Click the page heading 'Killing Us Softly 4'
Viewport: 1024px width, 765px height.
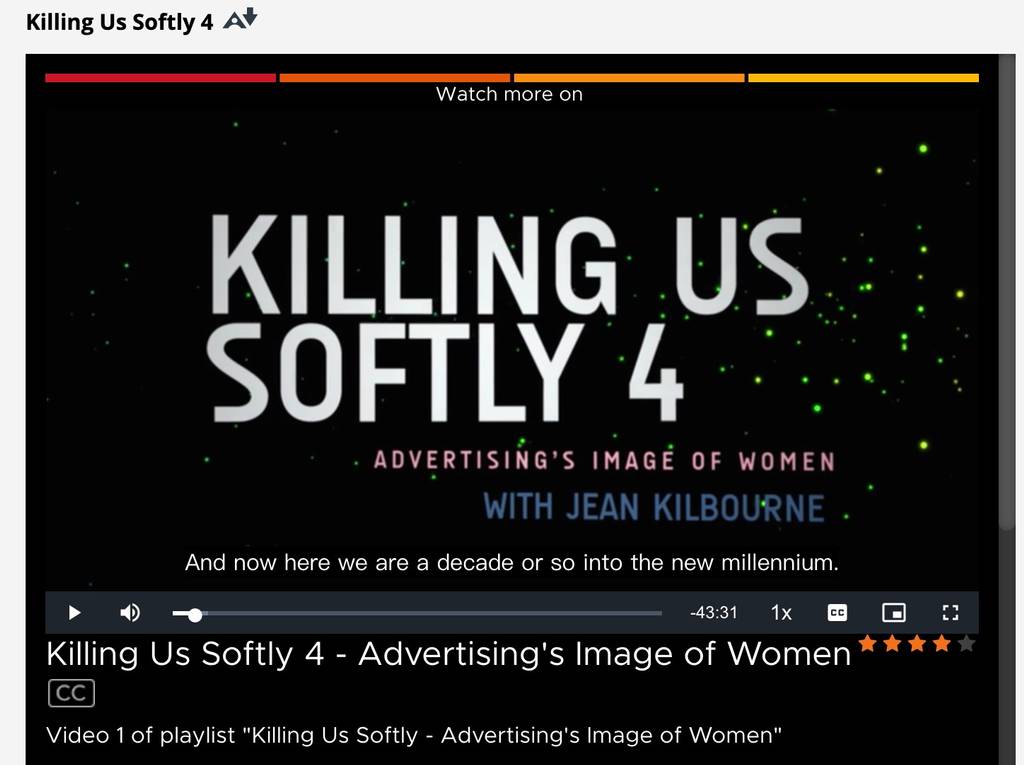(x=120, y=22)
